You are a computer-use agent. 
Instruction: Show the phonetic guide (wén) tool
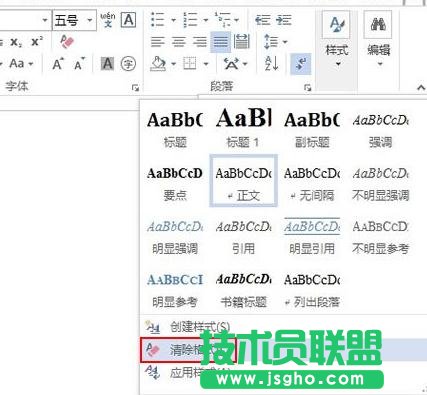[108, 20]
